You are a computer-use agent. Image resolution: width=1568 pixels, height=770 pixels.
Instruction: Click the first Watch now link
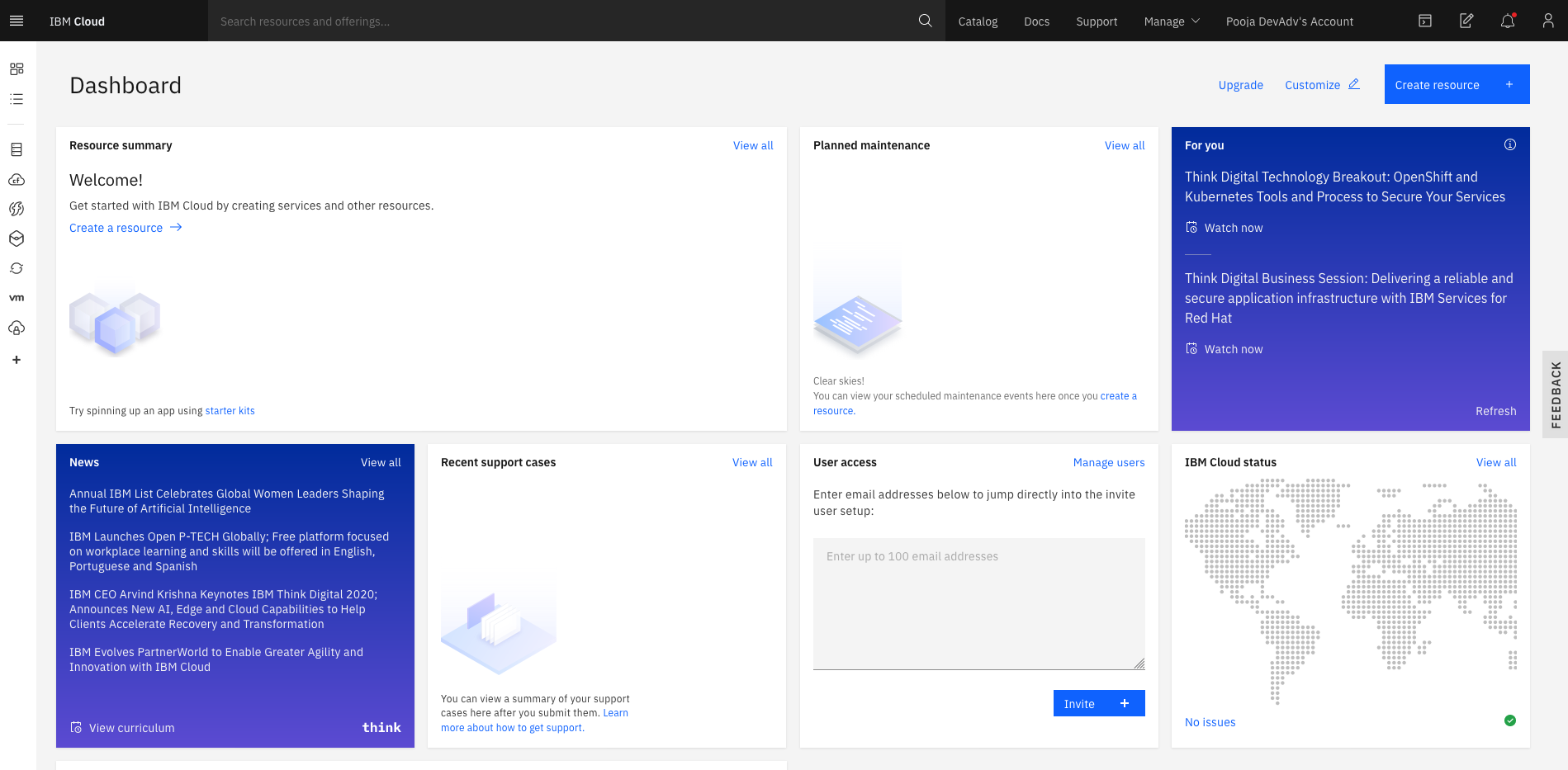(1225, 228)
